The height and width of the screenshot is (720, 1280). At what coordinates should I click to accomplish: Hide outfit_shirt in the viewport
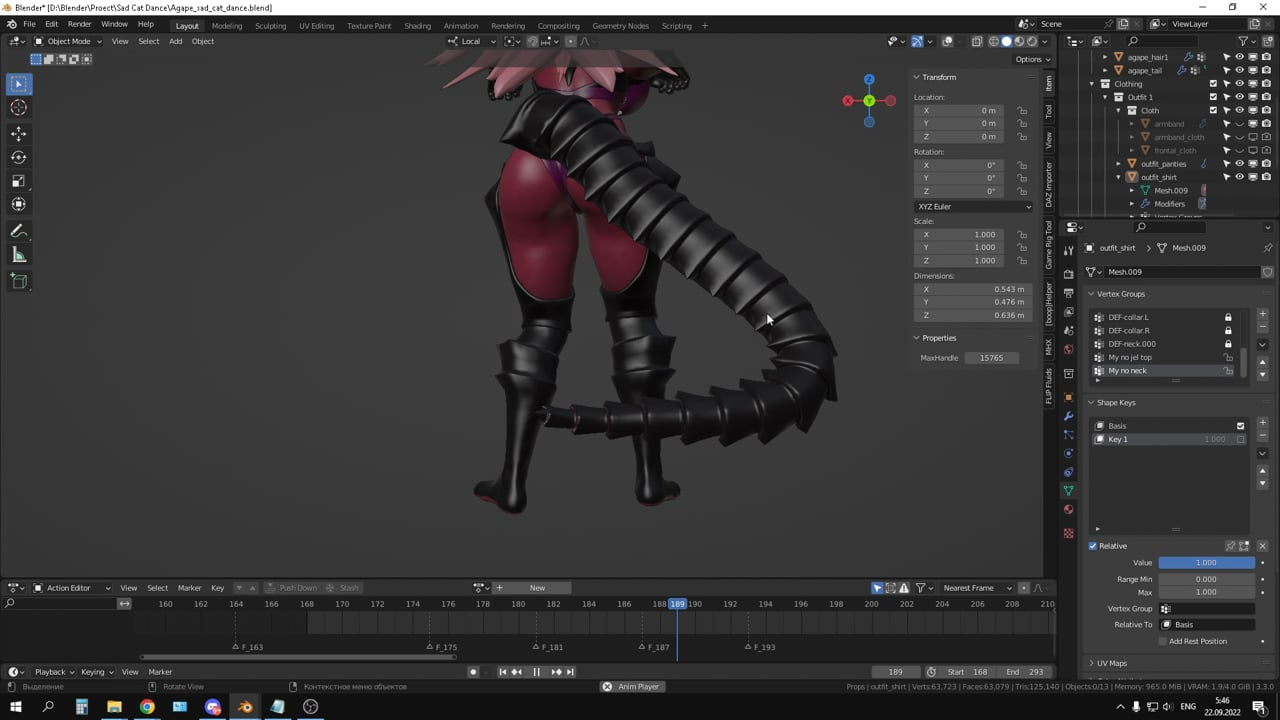click(1240, 177)
